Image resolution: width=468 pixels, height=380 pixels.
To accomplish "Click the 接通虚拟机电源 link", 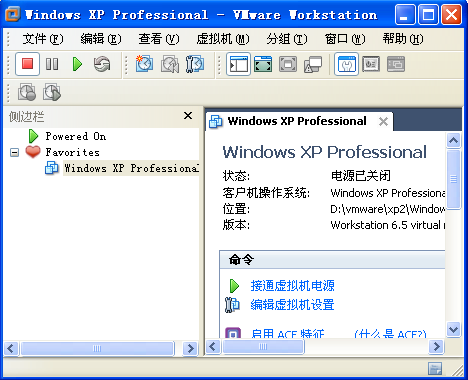I will point(292,286).
